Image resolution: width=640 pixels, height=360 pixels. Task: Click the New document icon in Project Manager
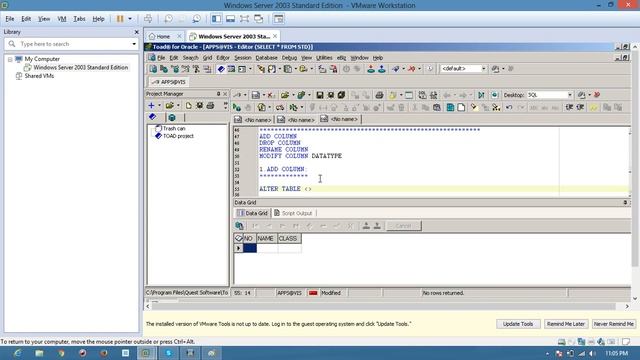tap(188, 106)
